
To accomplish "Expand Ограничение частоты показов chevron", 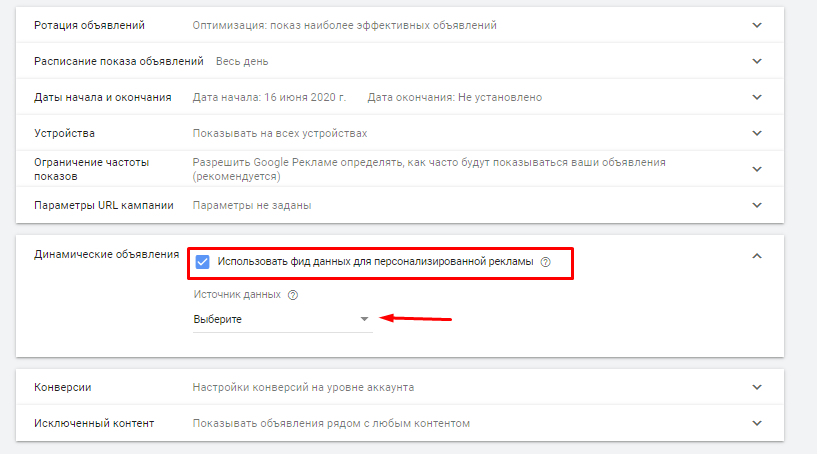I will (757, 169).
